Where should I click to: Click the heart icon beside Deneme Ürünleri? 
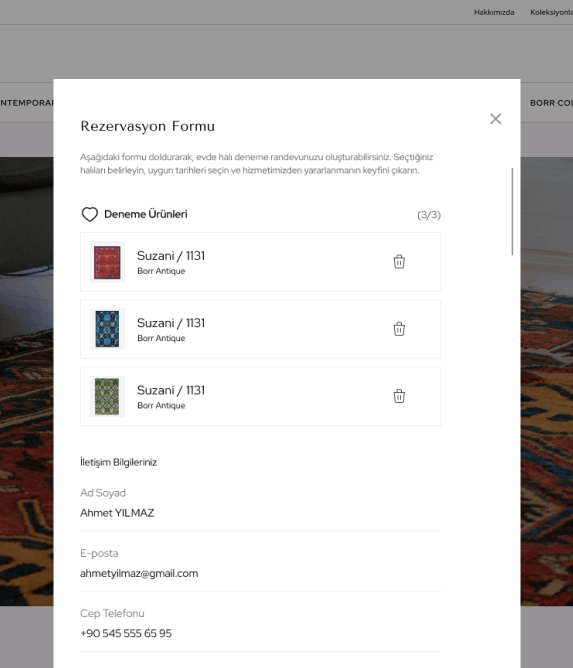[89, 214]
